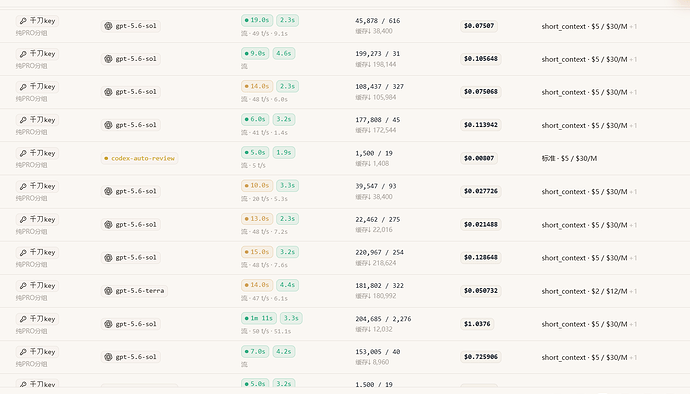Click the key icon in the $0.128648 row
Screen dimensions: 690x394
pyautogui.click(x=23, y=252)
